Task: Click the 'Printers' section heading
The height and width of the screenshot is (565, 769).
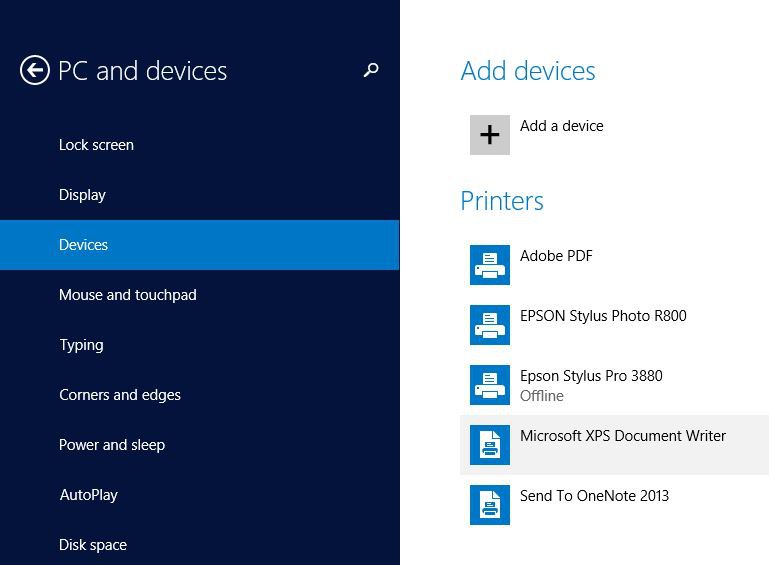Action: [x=502, y=201]
